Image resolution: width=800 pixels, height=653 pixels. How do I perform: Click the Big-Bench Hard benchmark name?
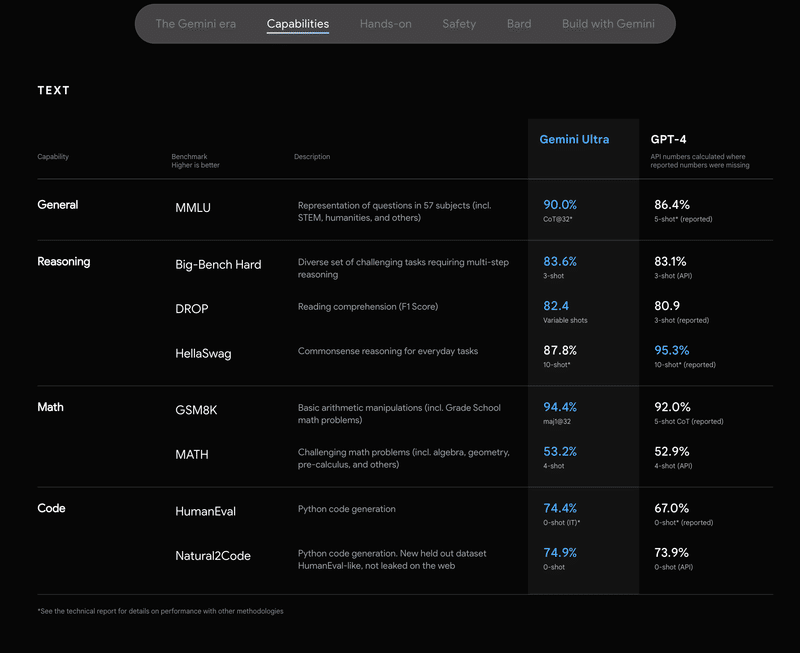click(x=218, y=264)
